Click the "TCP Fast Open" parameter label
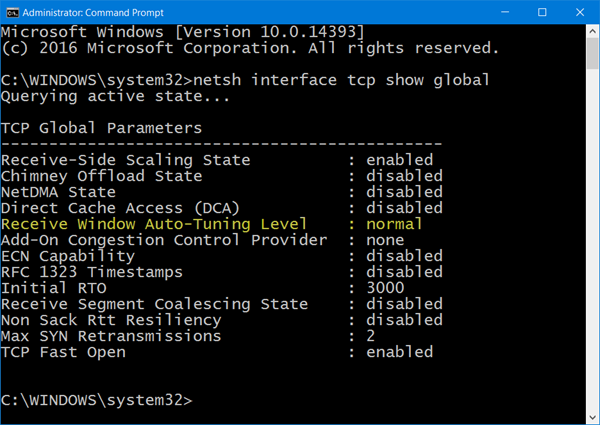 (64, 352)
